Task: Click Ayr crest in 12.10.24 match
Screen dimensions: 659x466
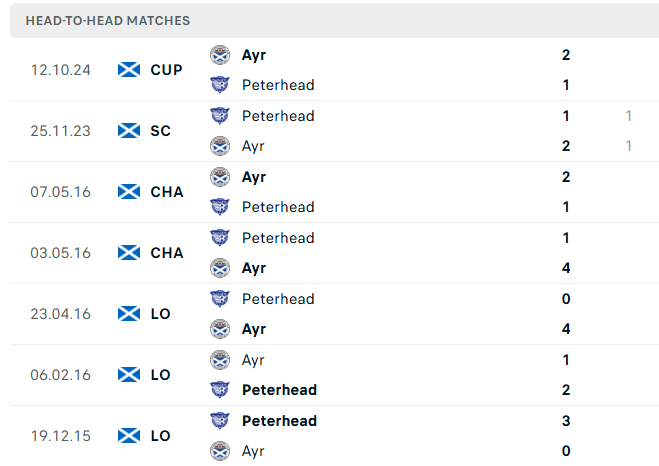Action: click(x=220, y=55)
